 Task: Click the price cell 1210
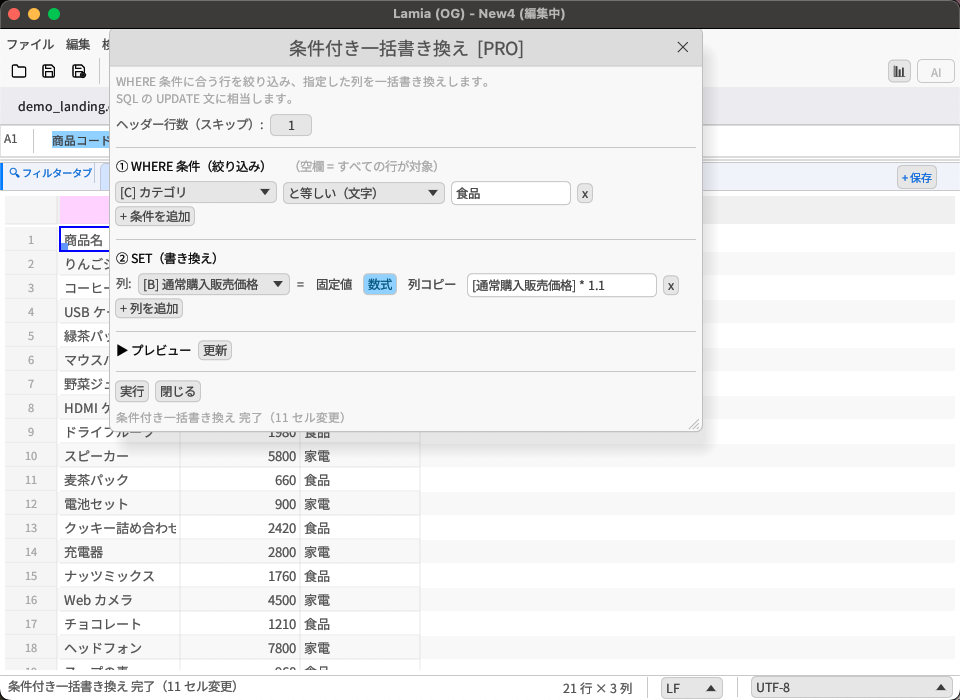point(240,624)
